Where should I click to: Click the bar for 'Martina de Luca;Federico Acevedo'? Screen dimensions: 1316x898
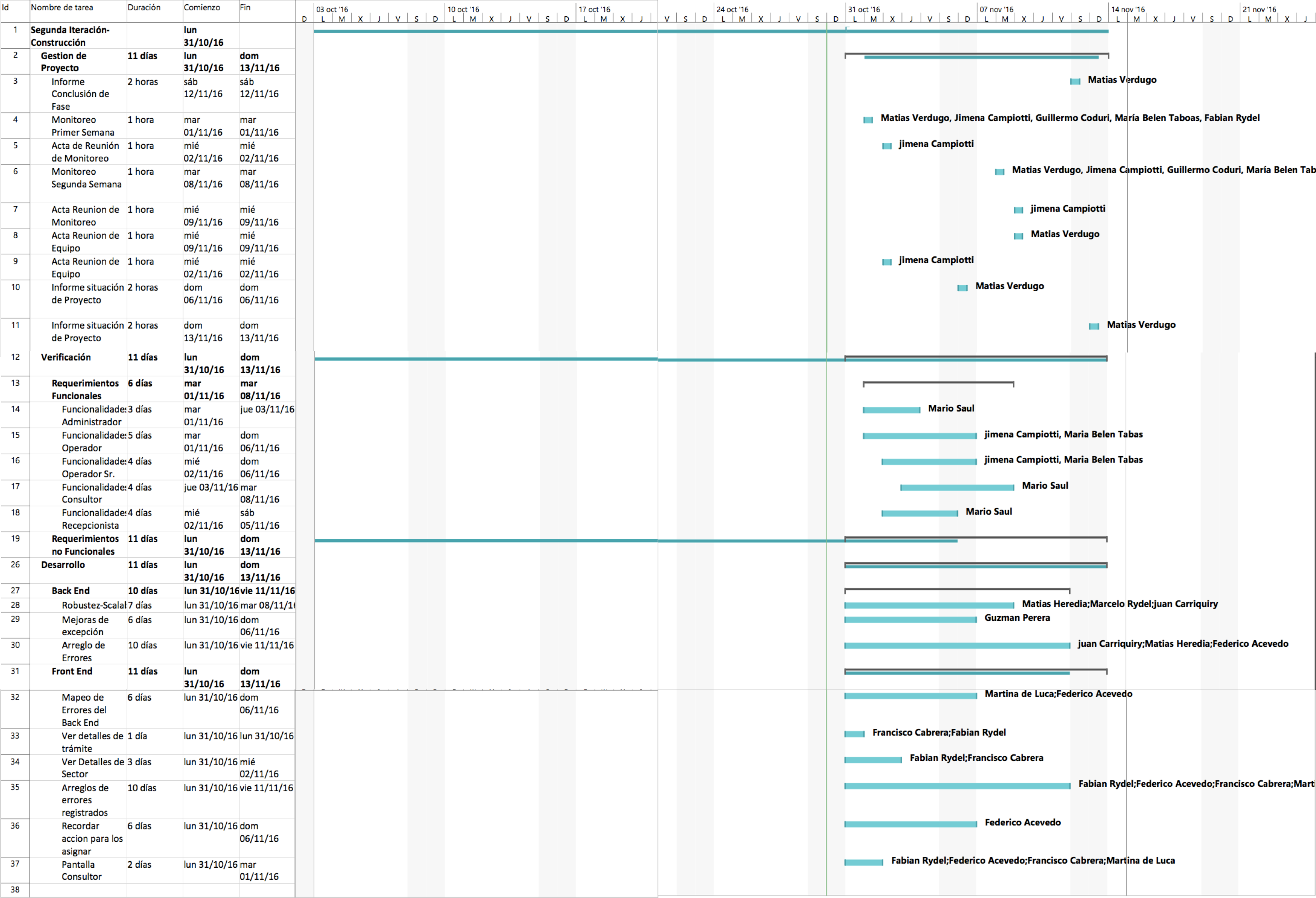pos(910,696)
